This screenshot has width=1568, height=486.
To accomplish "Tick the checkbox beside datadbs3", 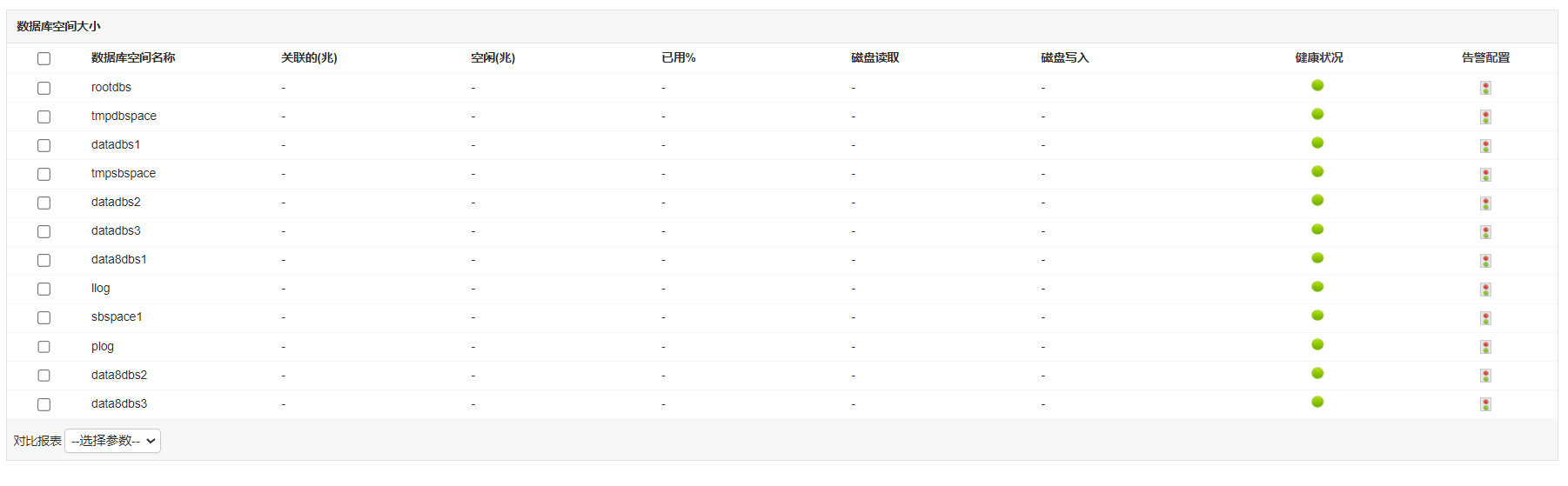I will point(44,231).
